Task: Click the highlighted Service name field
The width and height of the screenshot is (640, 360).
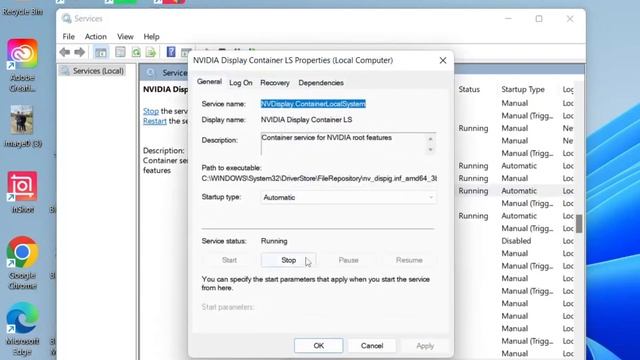Action: click(313, 104)
